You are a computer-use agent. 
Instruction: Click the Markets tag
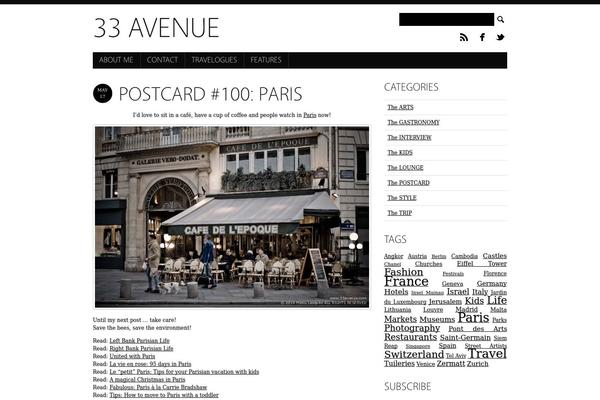(400, 319)
